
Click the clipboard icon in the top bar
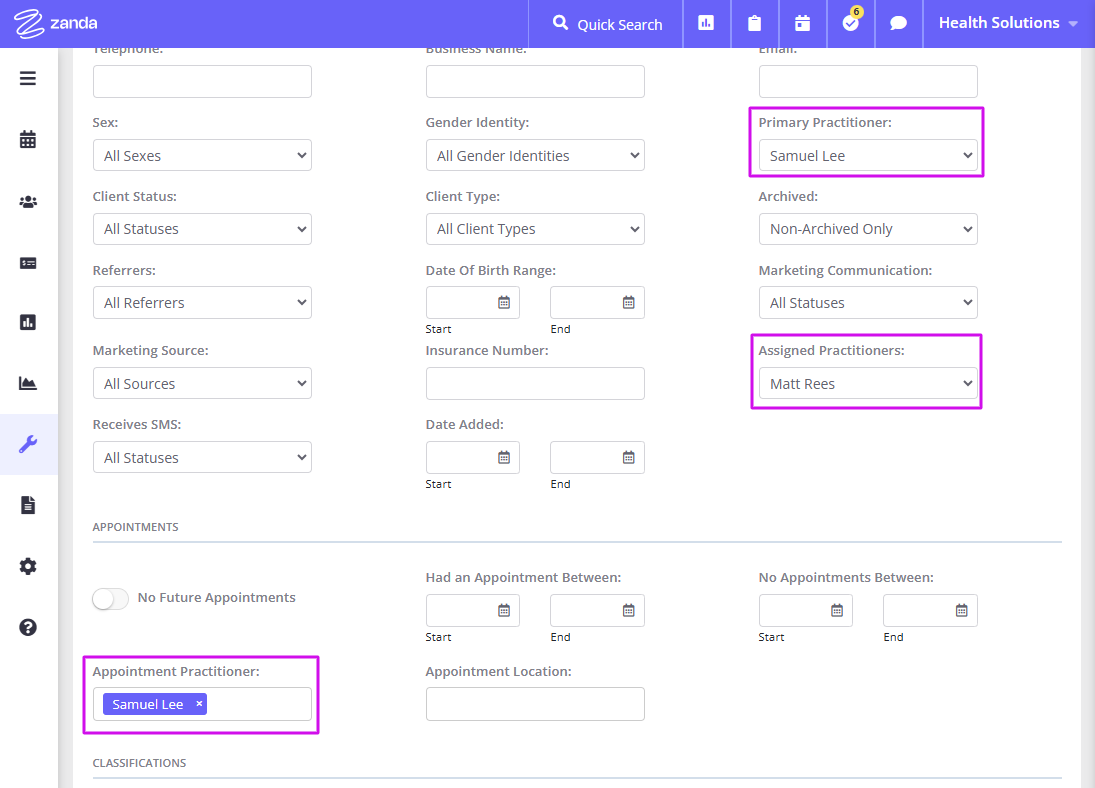point(754,23)
